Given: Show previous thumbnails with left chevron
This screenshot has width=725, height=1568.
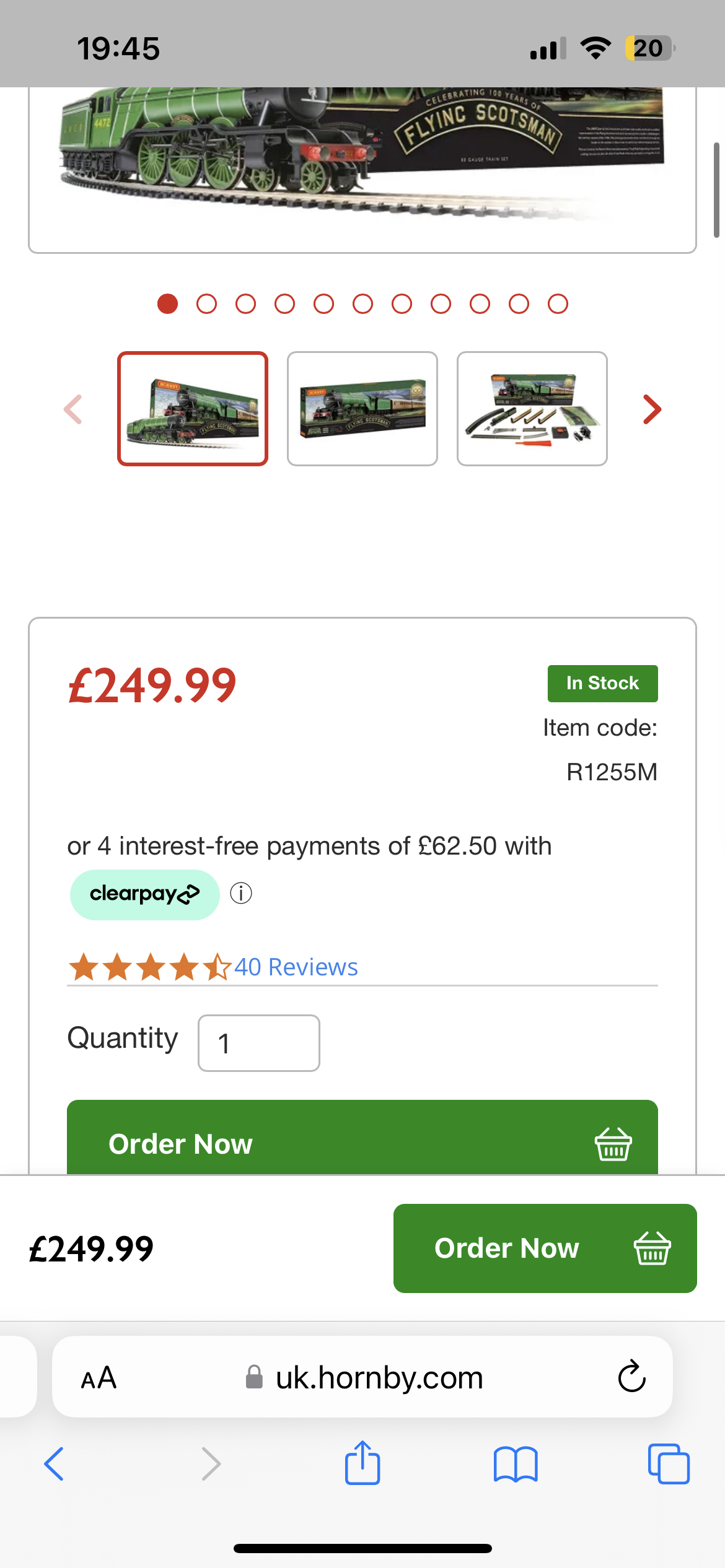Looking at the screenshot, I should [x=73, y=409].
